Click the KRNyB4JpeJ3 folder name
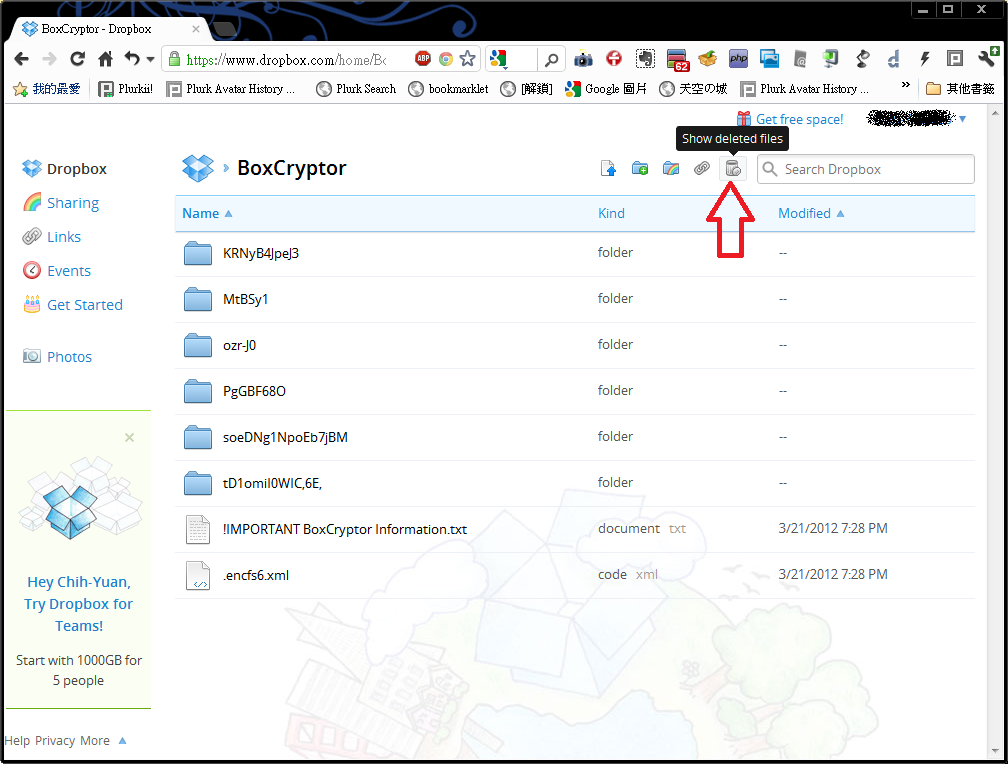The width and height of the screenshot is (1008, 764). pyautogui.click(x=260, y=253)
